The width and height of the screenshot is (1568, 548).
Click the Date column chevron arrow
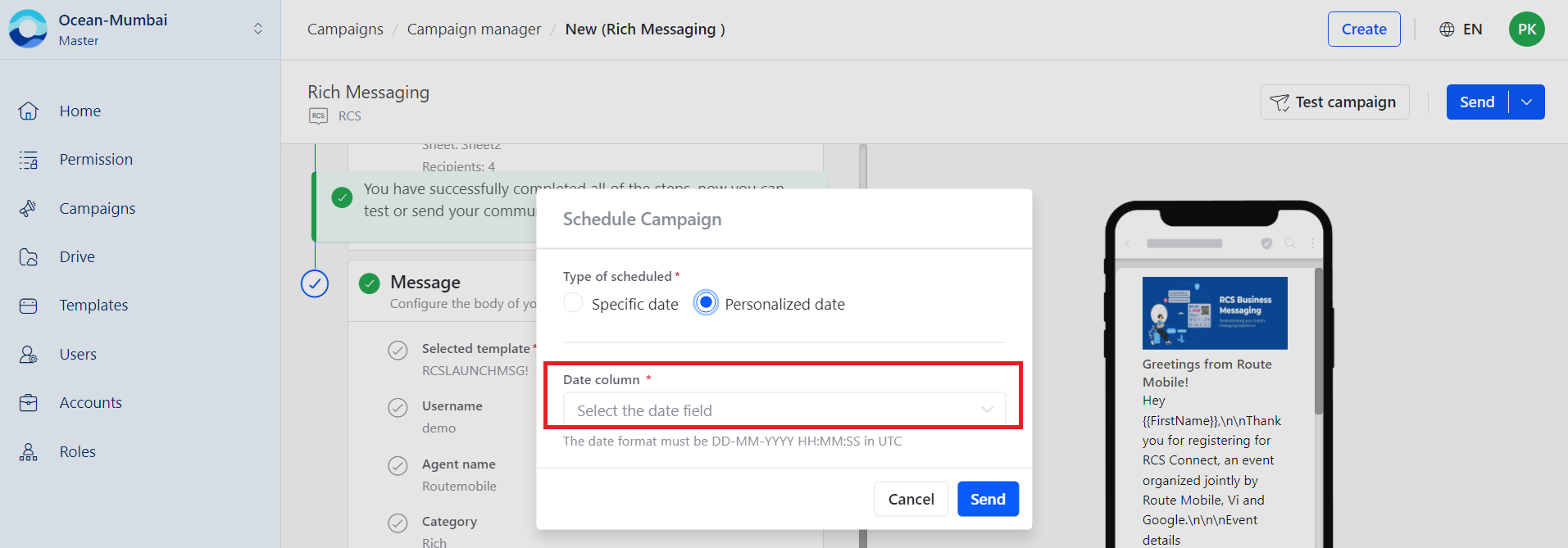(987, 410)
